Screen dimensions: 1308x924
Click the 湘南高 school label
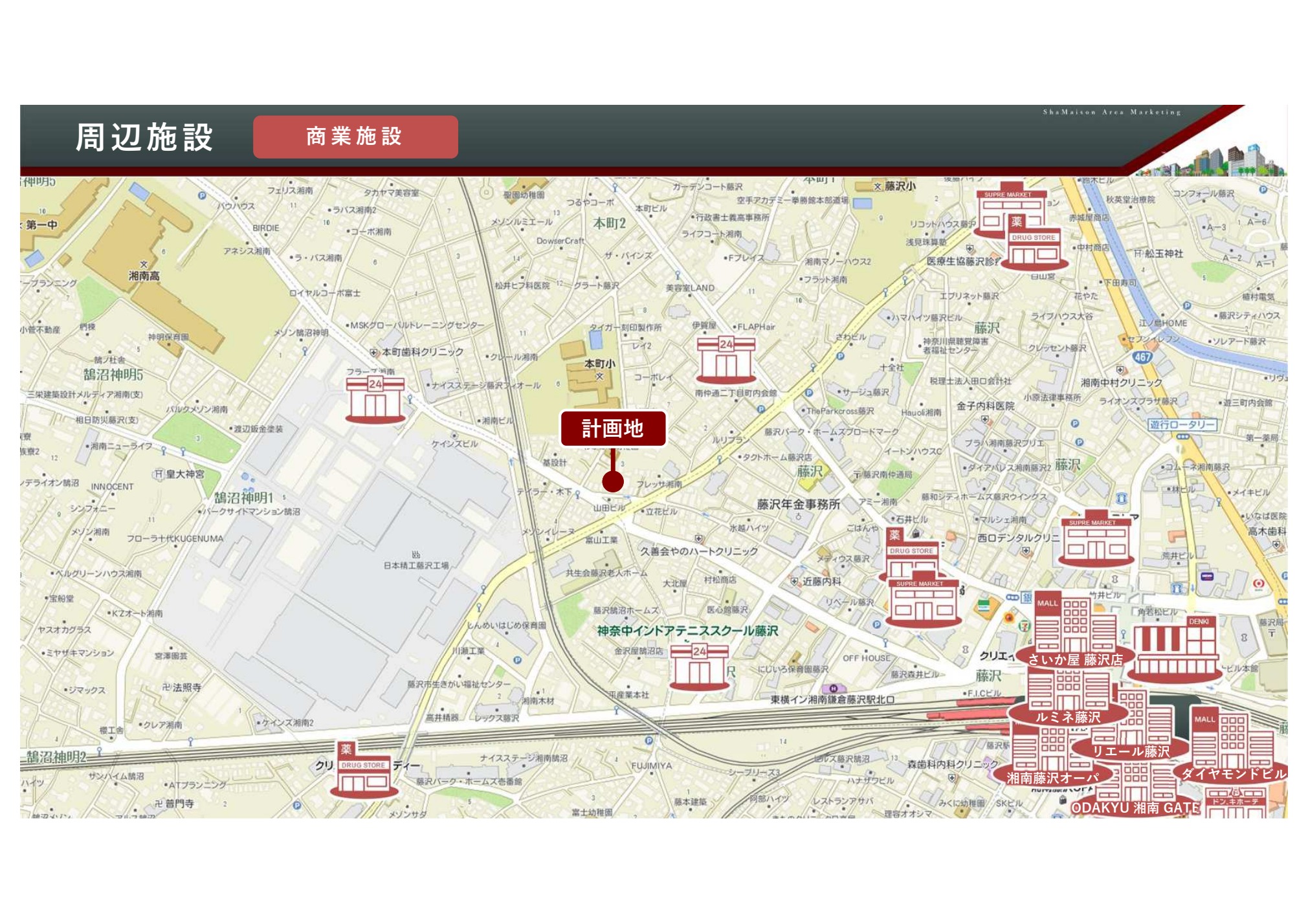pyautogui.click(x=144, y=276)
